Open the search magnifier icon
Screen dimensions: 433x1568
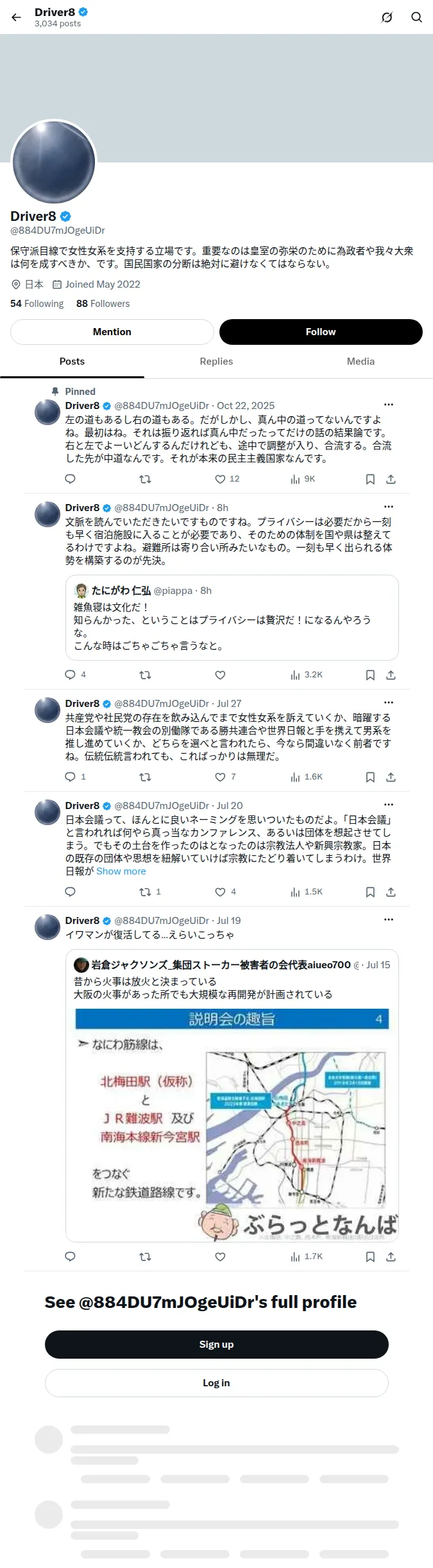click(416, 17)
